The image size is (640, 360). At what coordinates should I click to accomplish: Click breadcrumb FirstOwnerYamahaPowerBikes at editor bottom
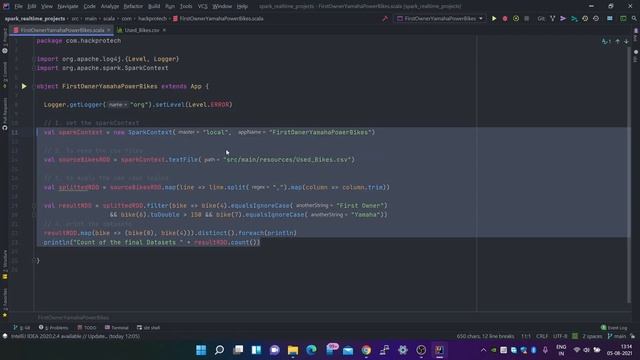[73, 318]
